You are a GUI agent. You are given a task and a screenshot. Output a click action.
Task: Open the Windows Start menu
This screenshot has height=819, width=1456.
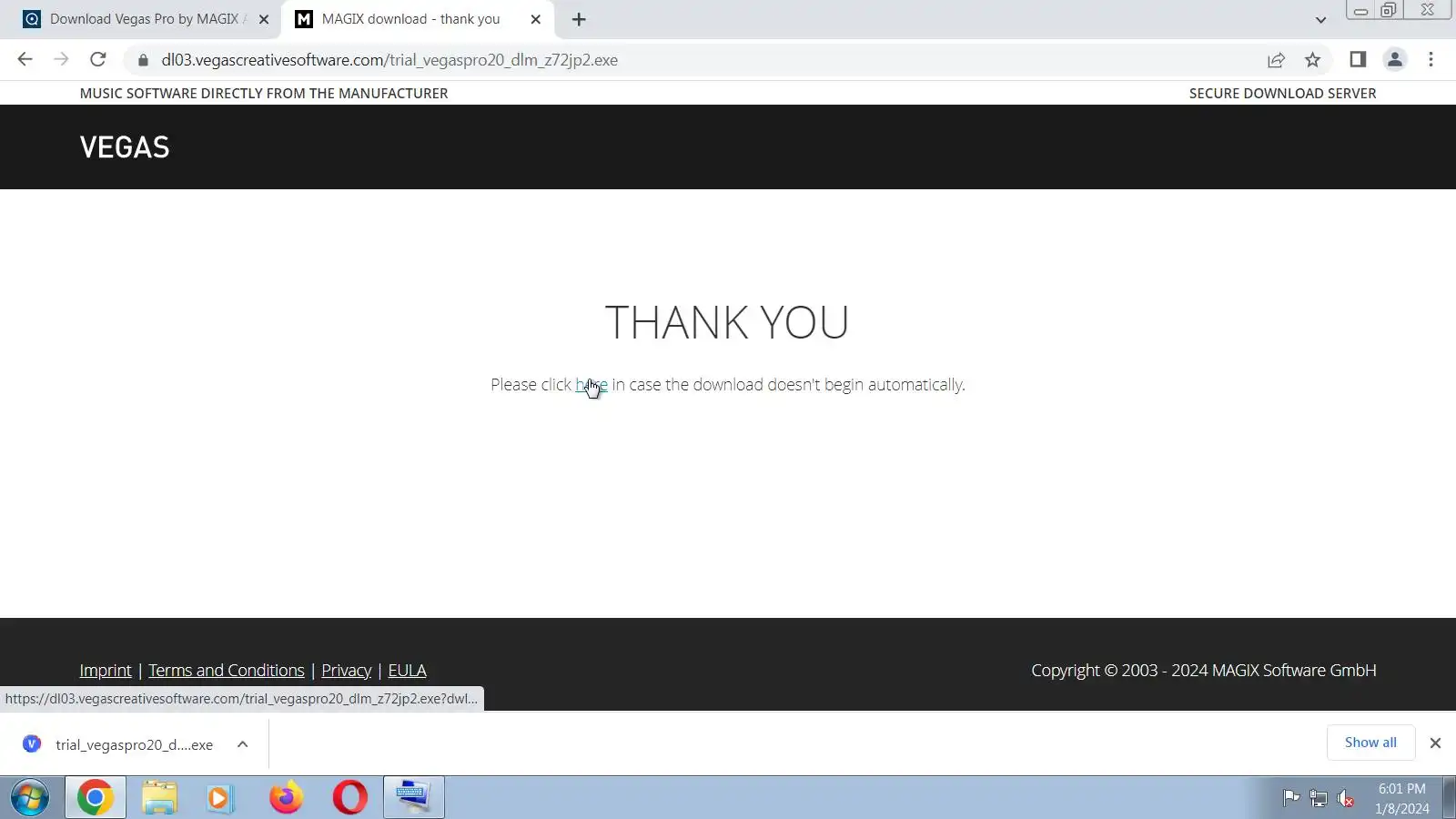point(30,798)
